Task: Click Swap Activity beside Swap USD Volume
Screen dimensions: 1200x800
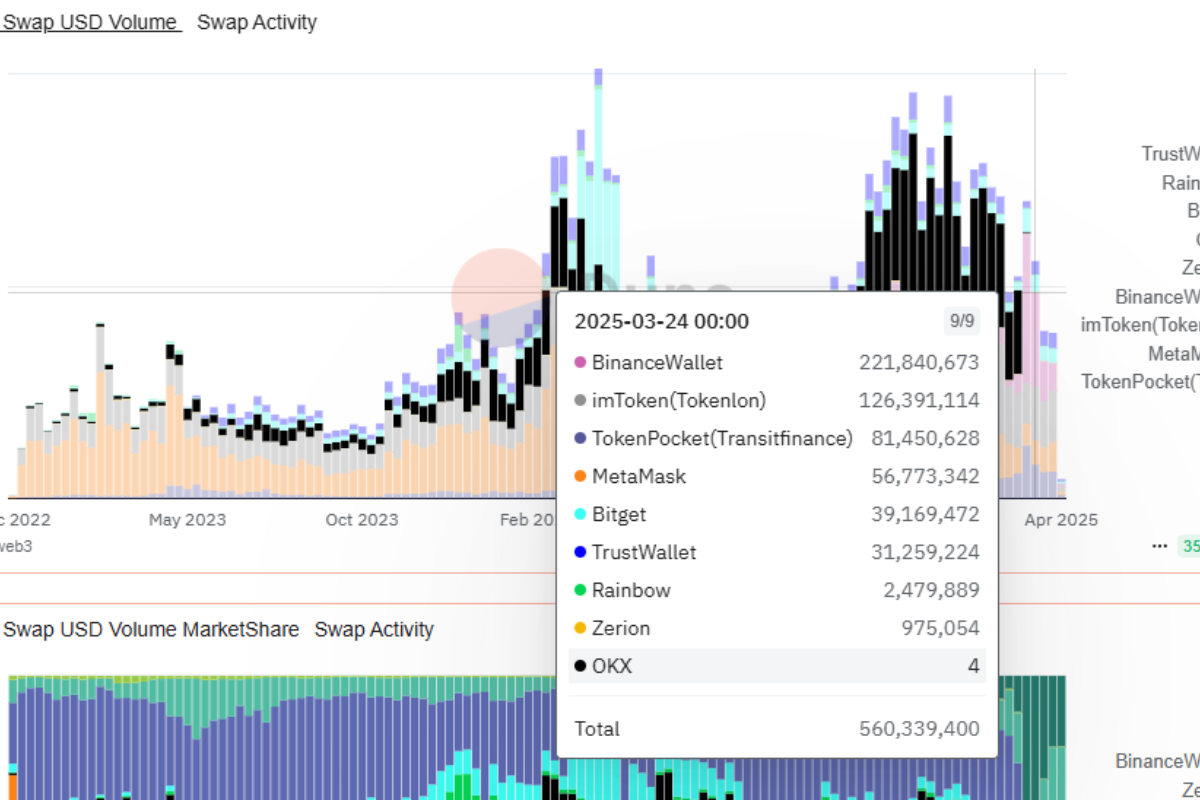Action: 257,22
